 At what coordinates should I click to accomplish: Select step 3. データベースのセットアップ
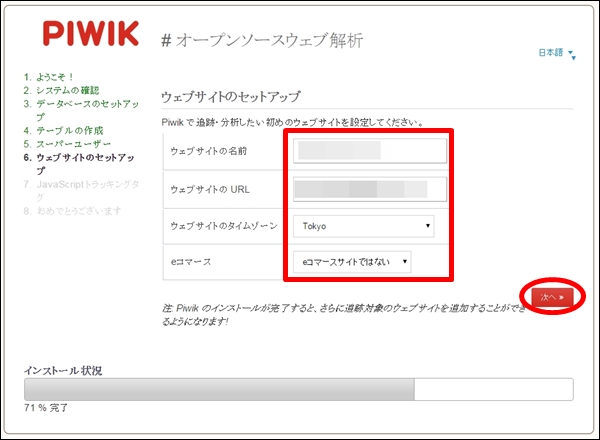[81, 110]
